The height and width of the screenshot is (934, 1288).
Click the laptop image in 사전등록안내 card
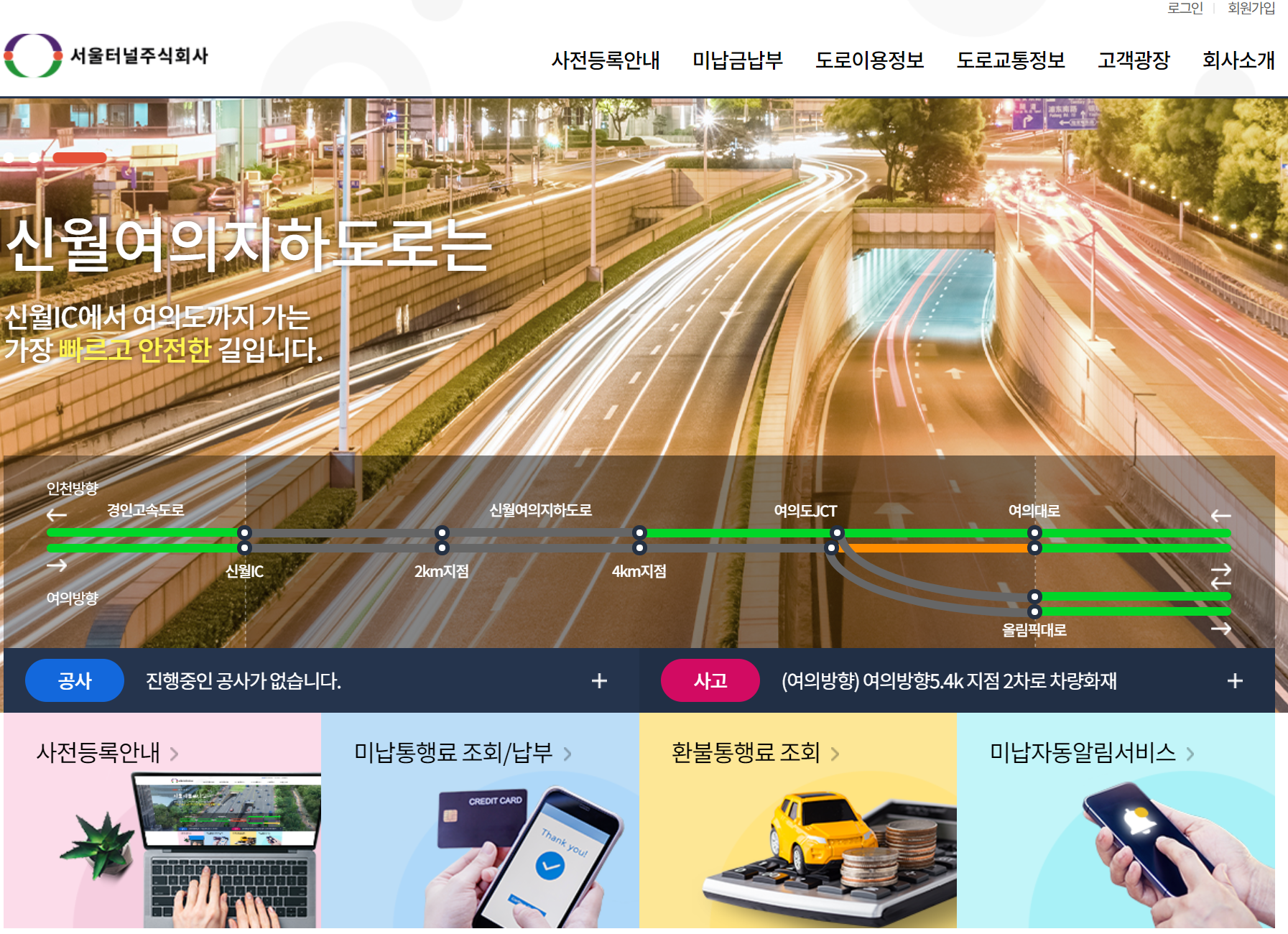(x=226, y=851)
